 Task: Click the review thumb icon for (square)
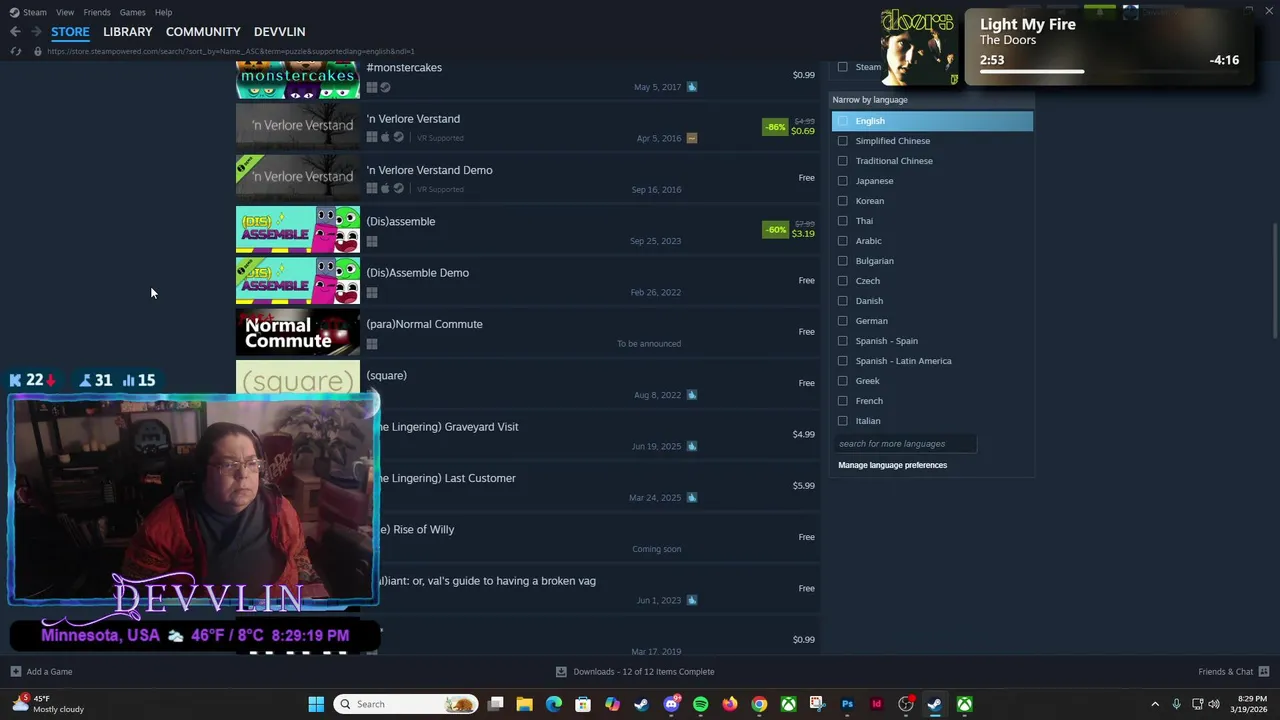692,395
